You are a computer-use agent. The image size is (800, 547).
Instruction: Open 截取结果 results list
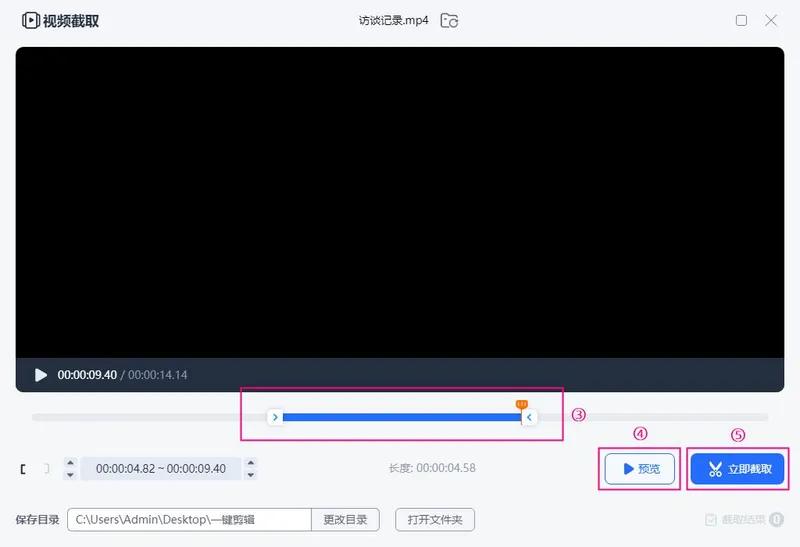(x=744, y=520)
